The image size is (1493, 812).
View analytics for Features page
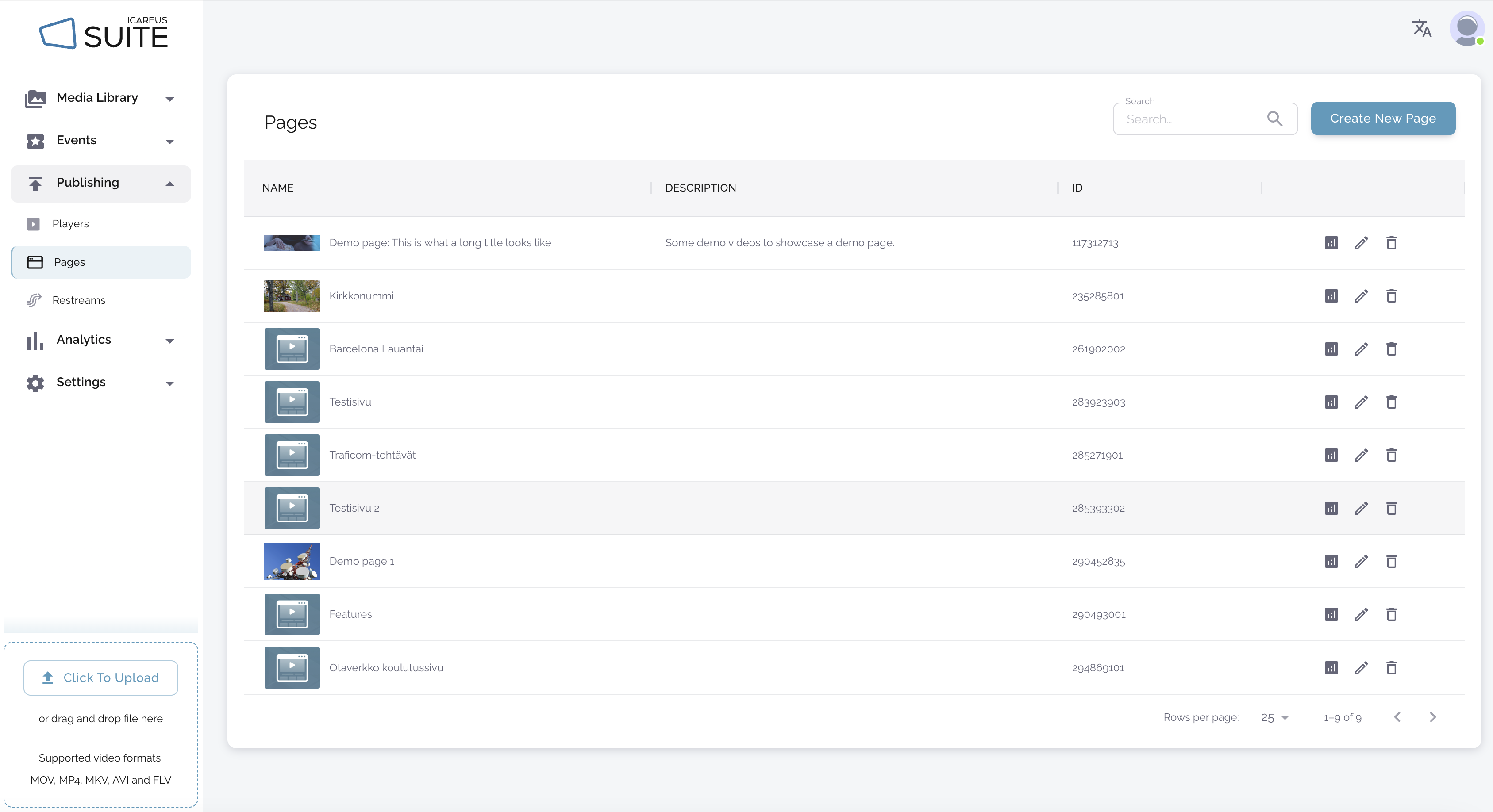click(x=1331, y=614)
